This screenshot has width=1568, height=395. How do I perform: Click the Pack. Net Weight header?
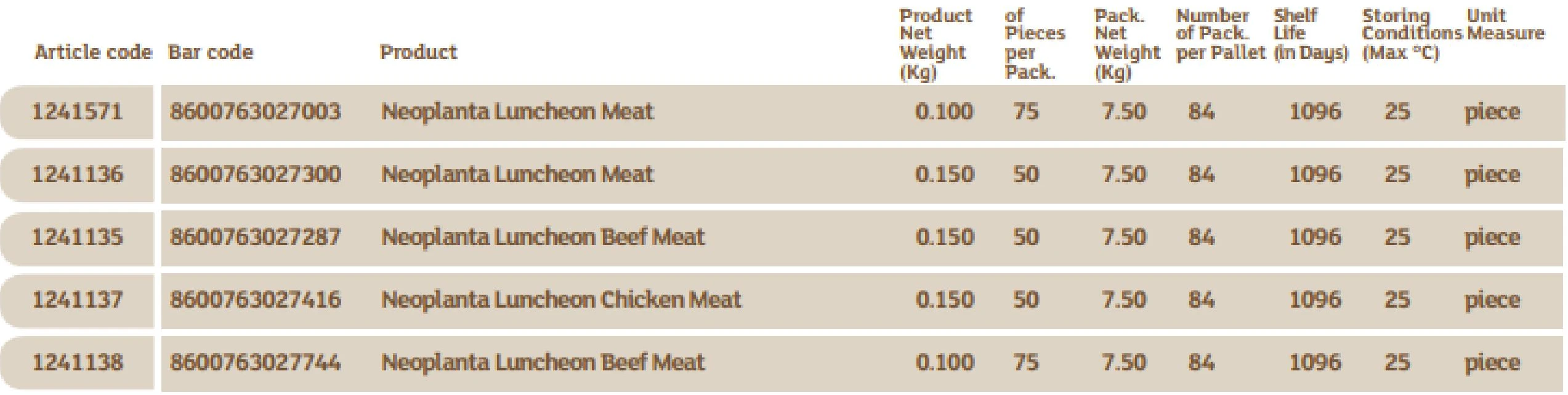click(1127, 44)
